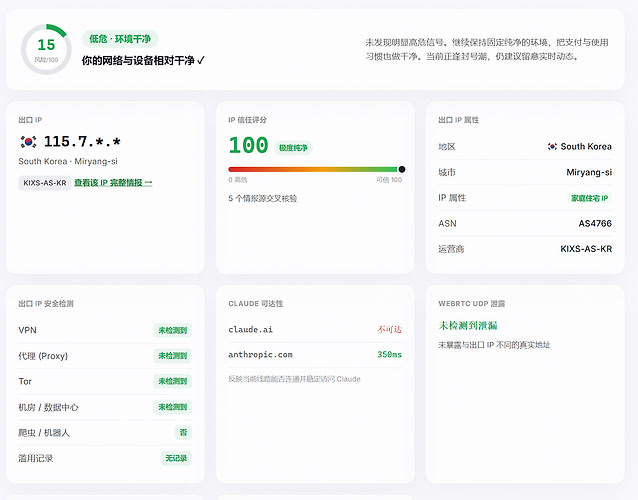638x500 pixels.
Task: Click anthropic.com reachability row
Action: coord(315,355)
